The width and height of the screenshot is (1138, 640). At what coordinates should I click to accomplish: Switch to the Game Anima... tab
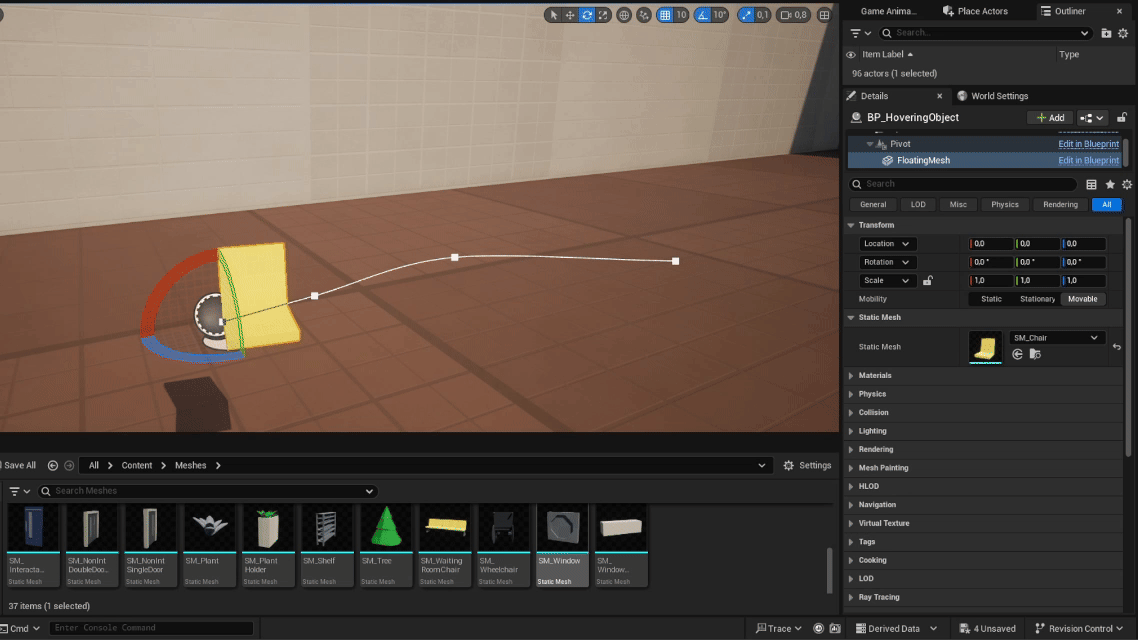point(888,11)
